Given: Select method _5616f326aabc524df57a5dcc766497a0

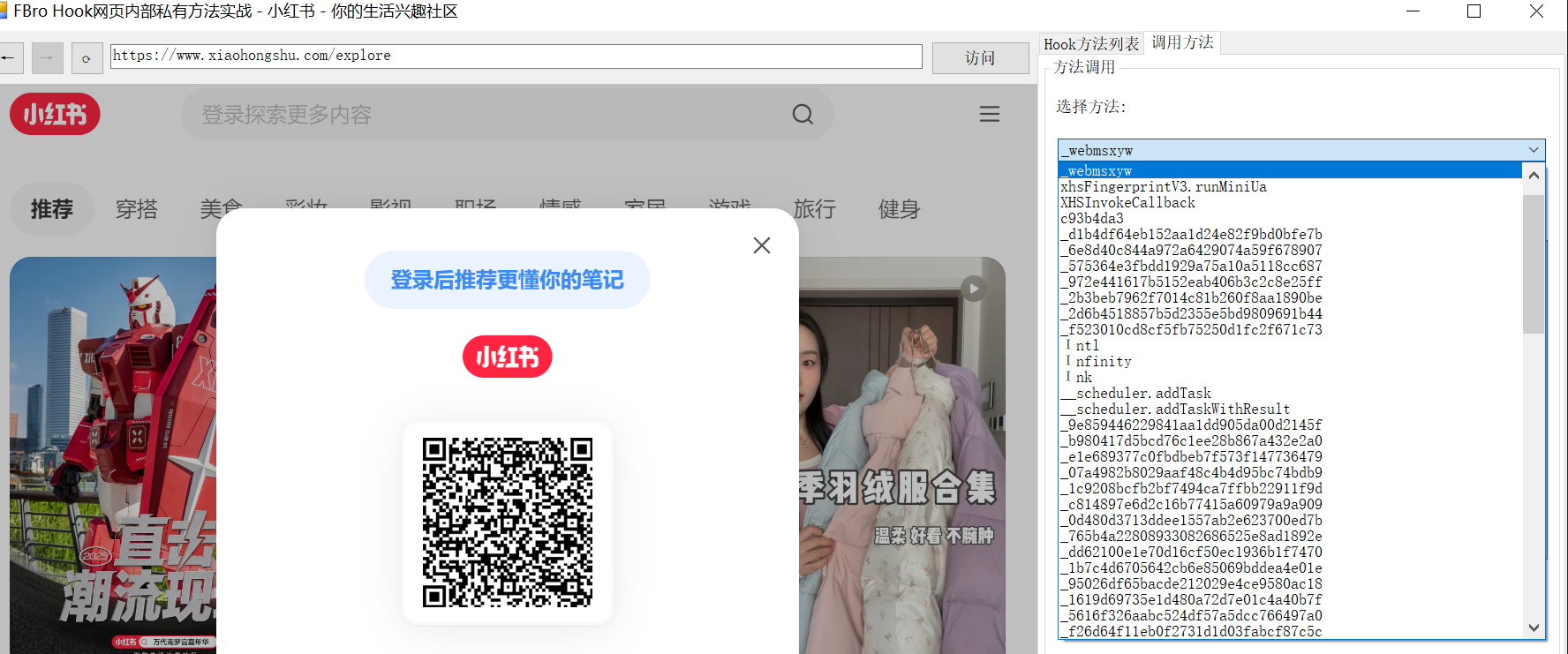Looking at the screenshot, I should pyautogui.click(x=1291, y=615).
